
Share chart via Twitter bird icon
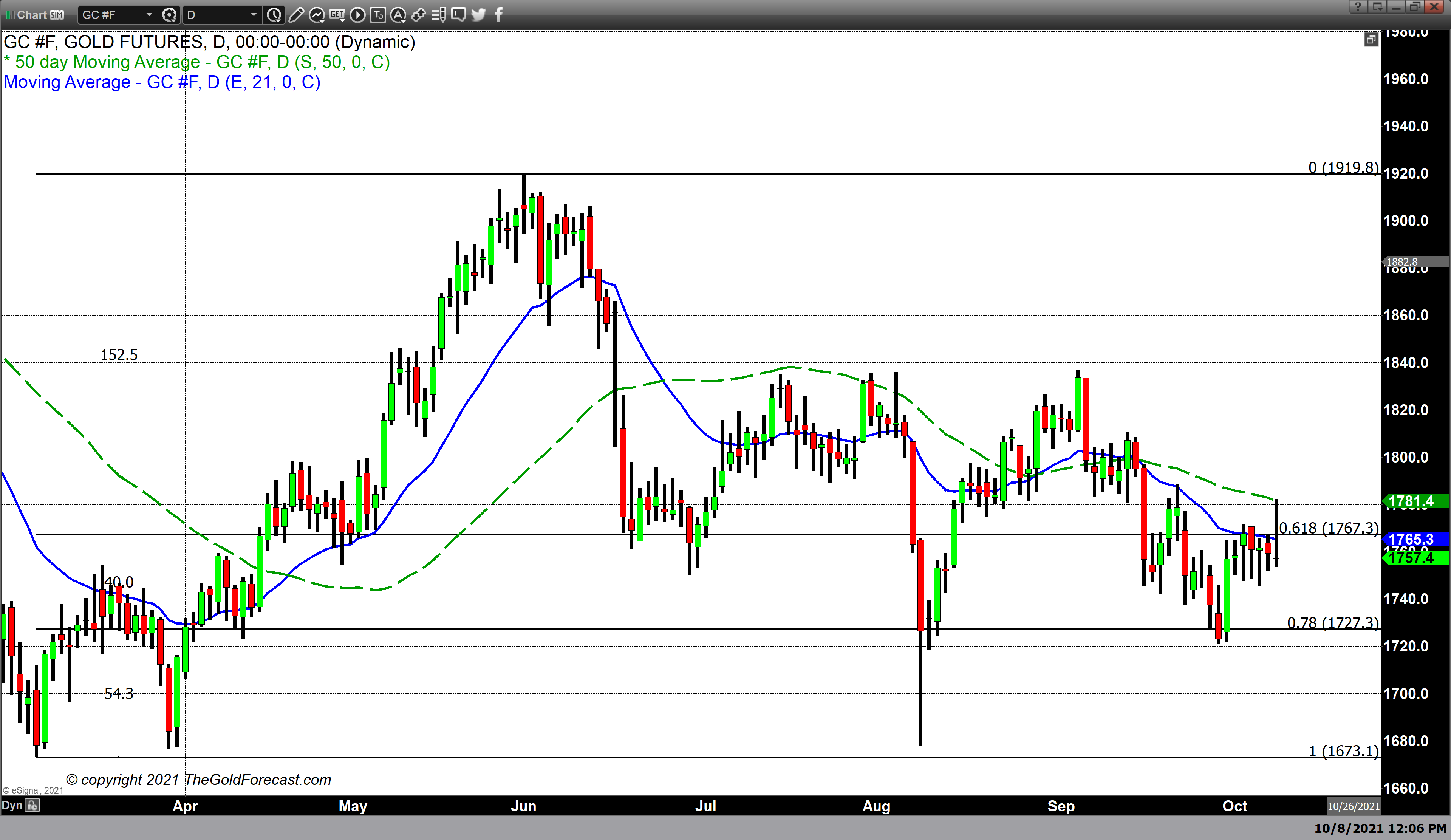tap(478, 14)
